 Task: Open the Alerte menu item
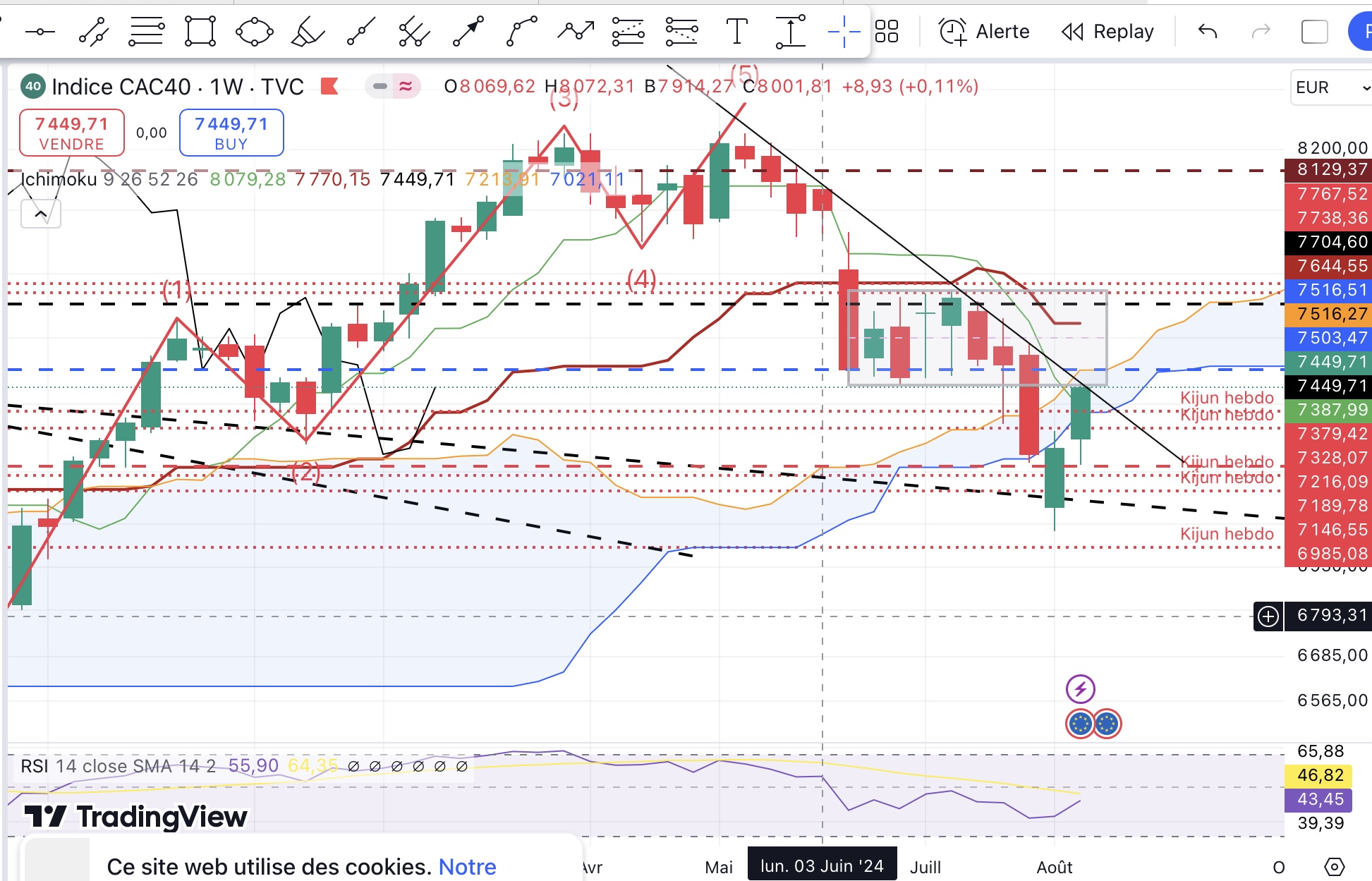[984, 32]
